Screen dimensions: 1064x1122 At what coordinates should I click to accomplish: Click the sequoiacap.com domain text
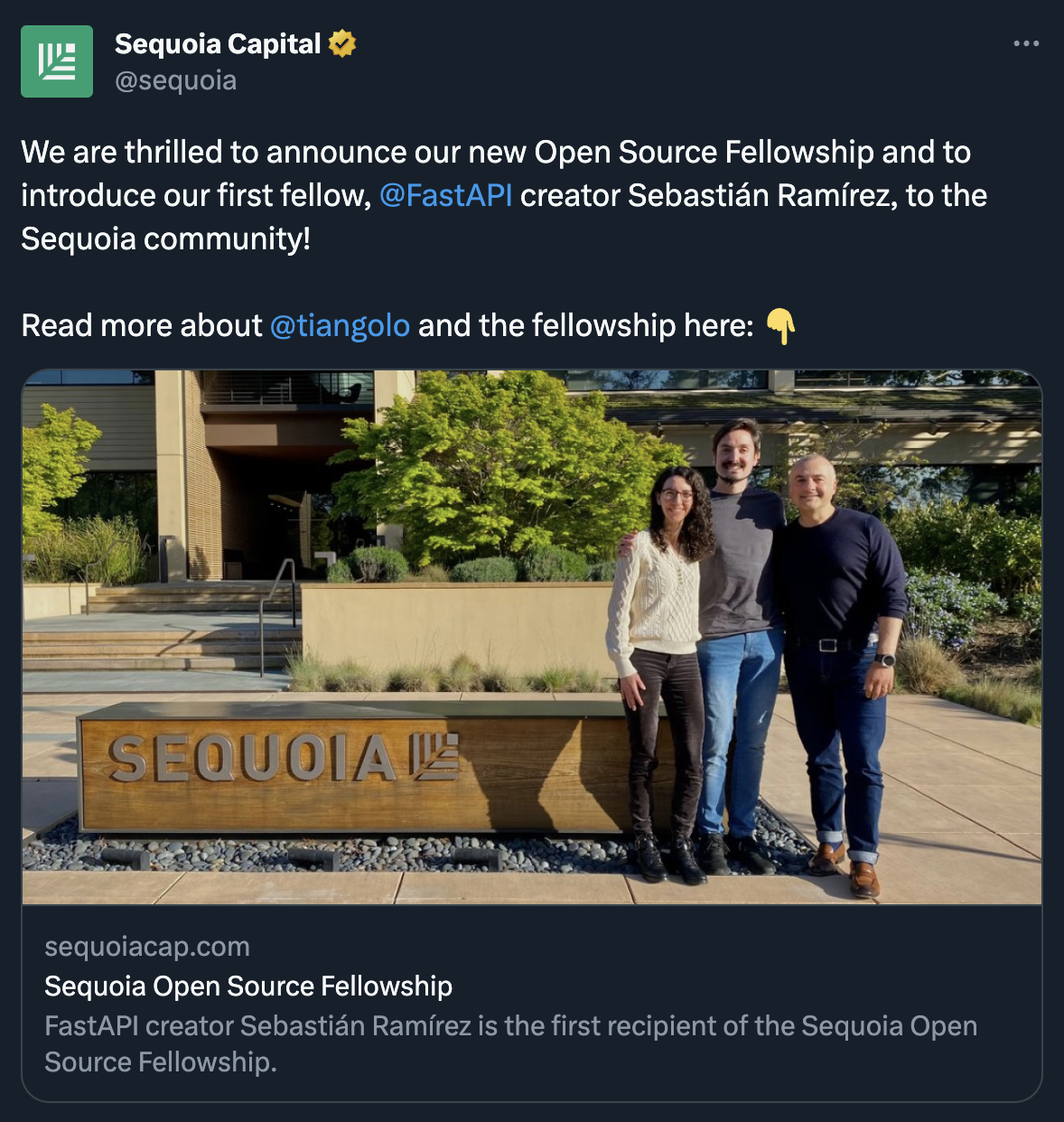coord(147,946)
